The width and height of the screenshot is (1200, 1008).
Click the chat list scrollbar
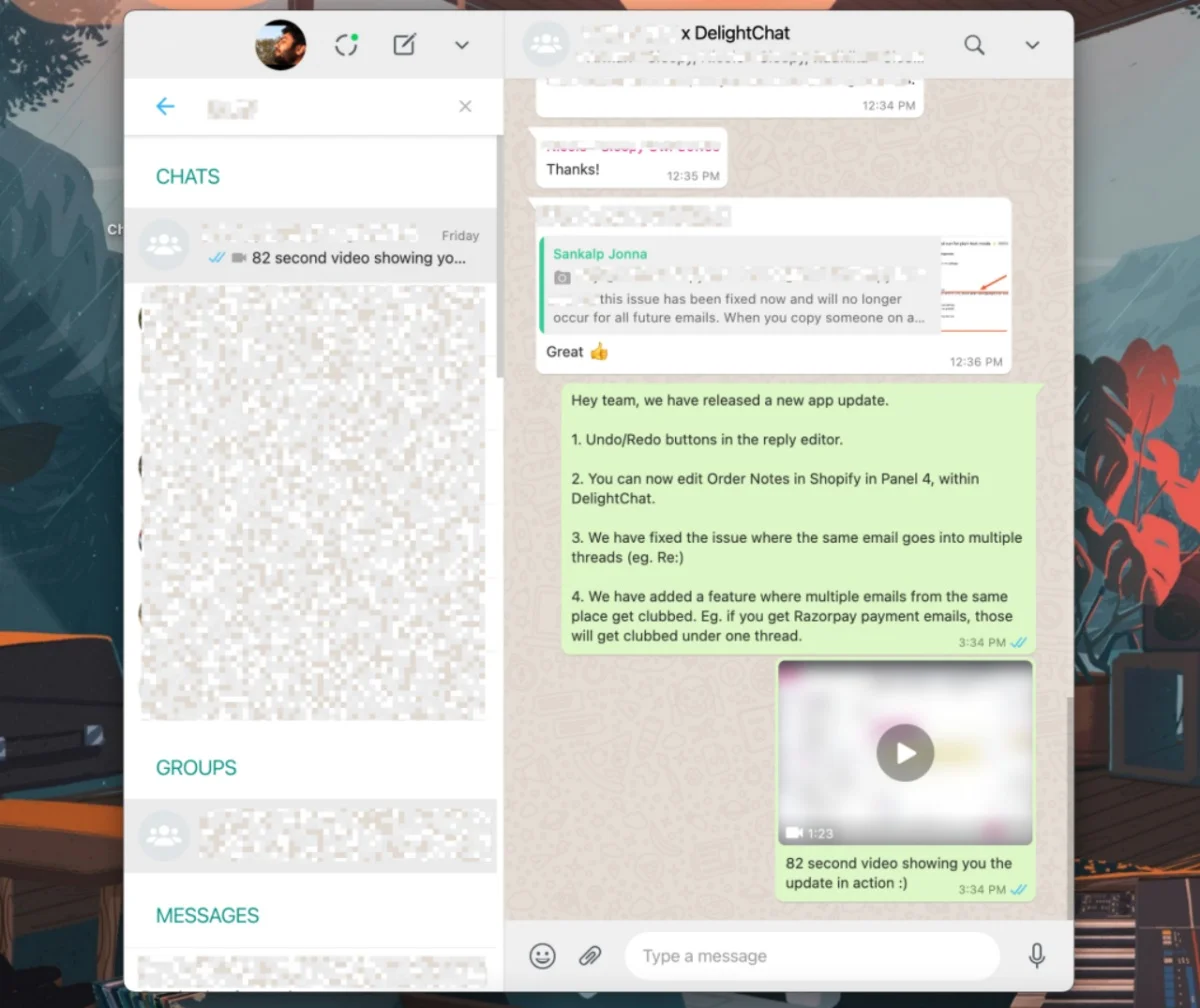[x=499, y=260]
